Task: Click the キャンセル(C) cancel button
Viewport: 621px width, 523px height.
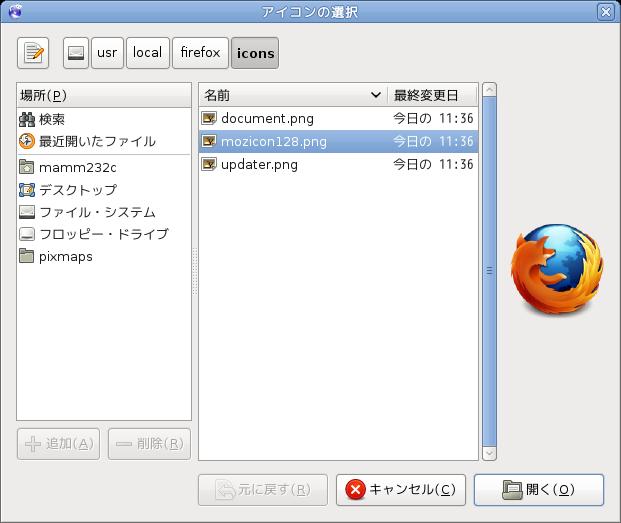Action: (401, 490)
